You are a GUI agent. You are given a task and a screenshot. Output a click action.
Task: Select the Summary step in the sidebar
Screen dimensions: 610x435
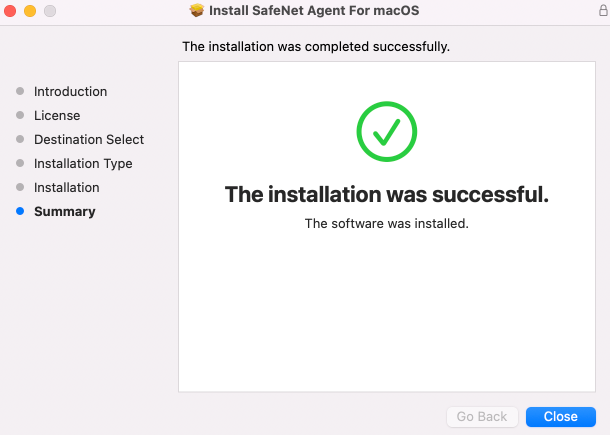(x=65, y=211)
